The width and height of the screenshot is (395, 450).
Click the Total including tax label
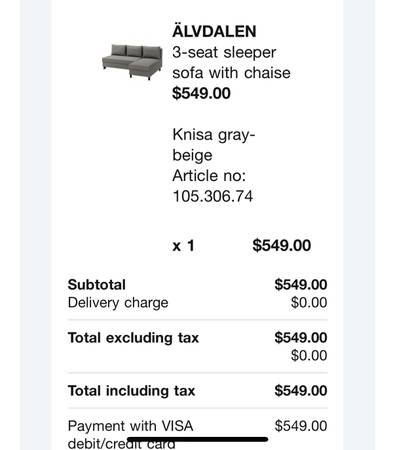(x=131, y=391)
